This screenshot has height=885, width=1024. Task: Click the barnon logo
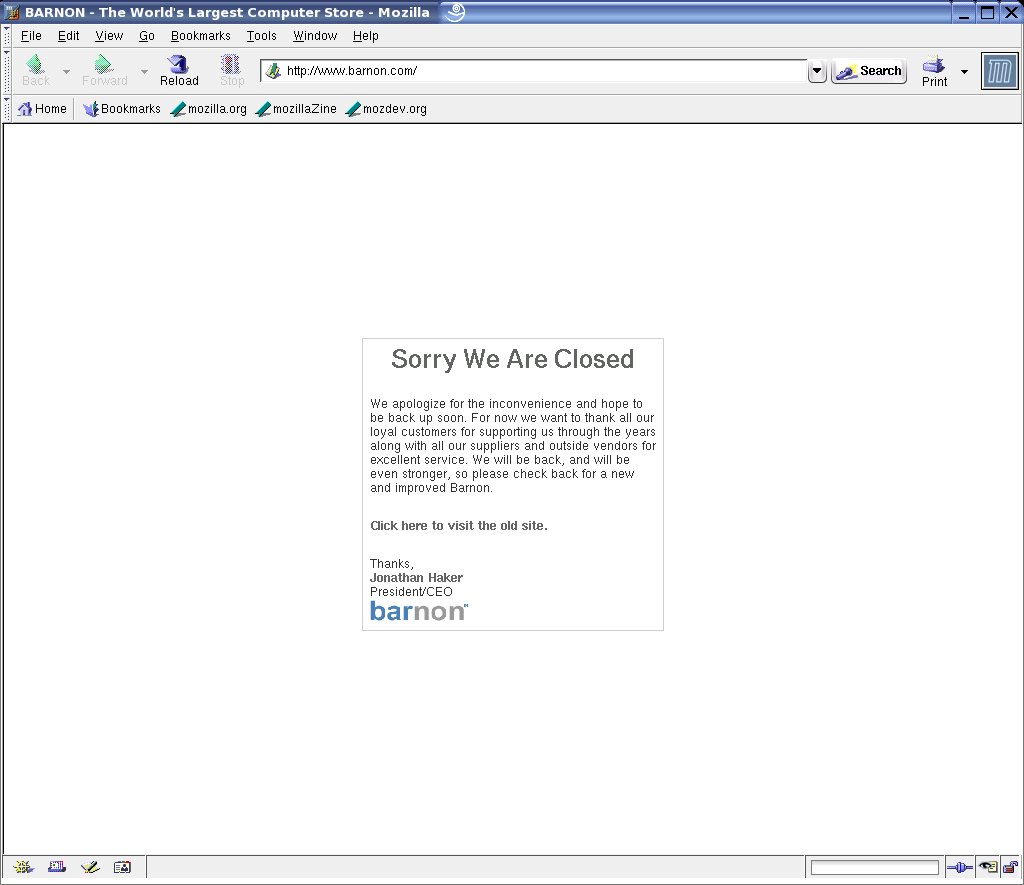tap(419, 611)
